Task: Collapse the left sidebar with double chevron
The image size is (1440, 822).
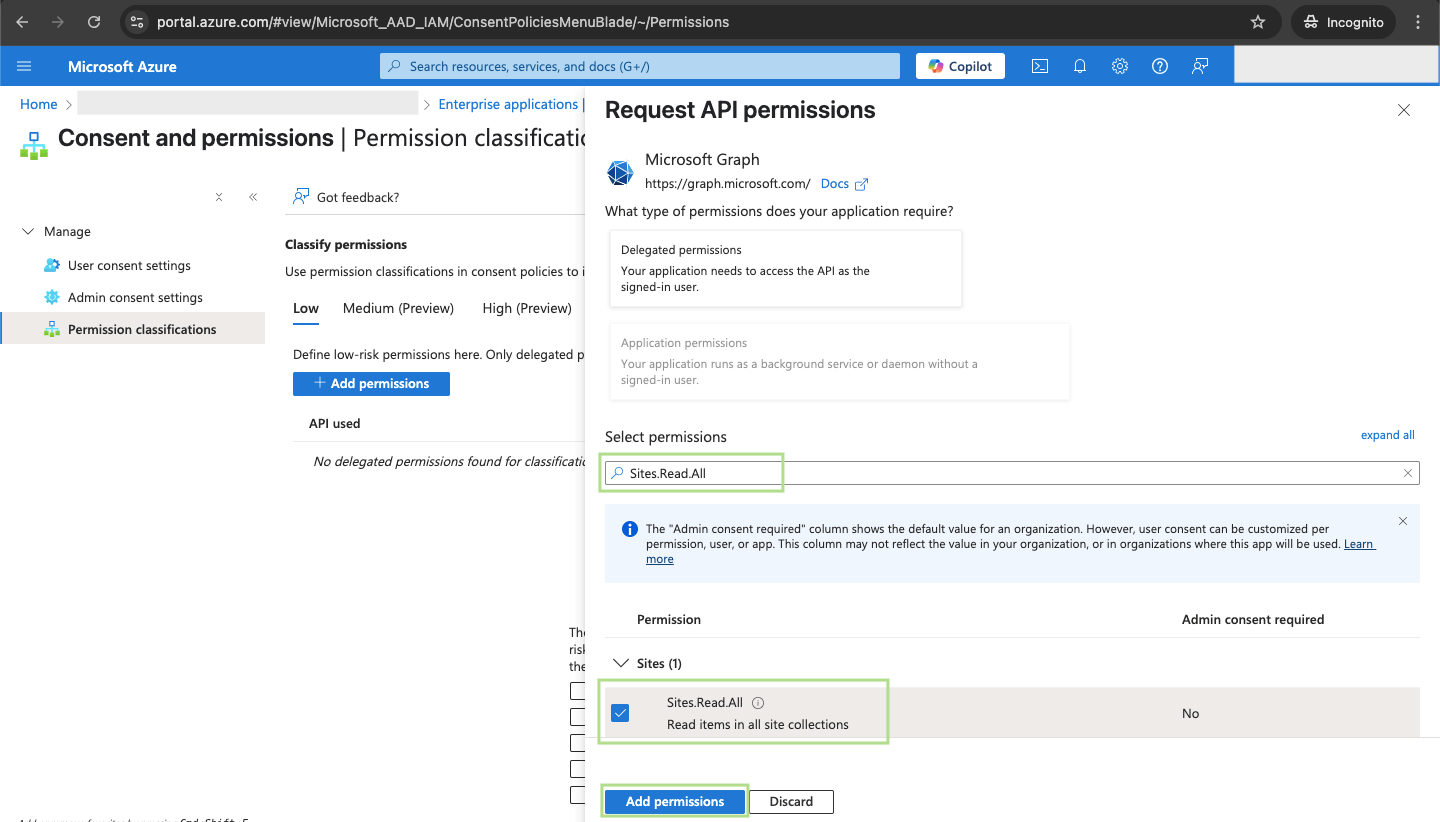Action: tap(253, 197)
